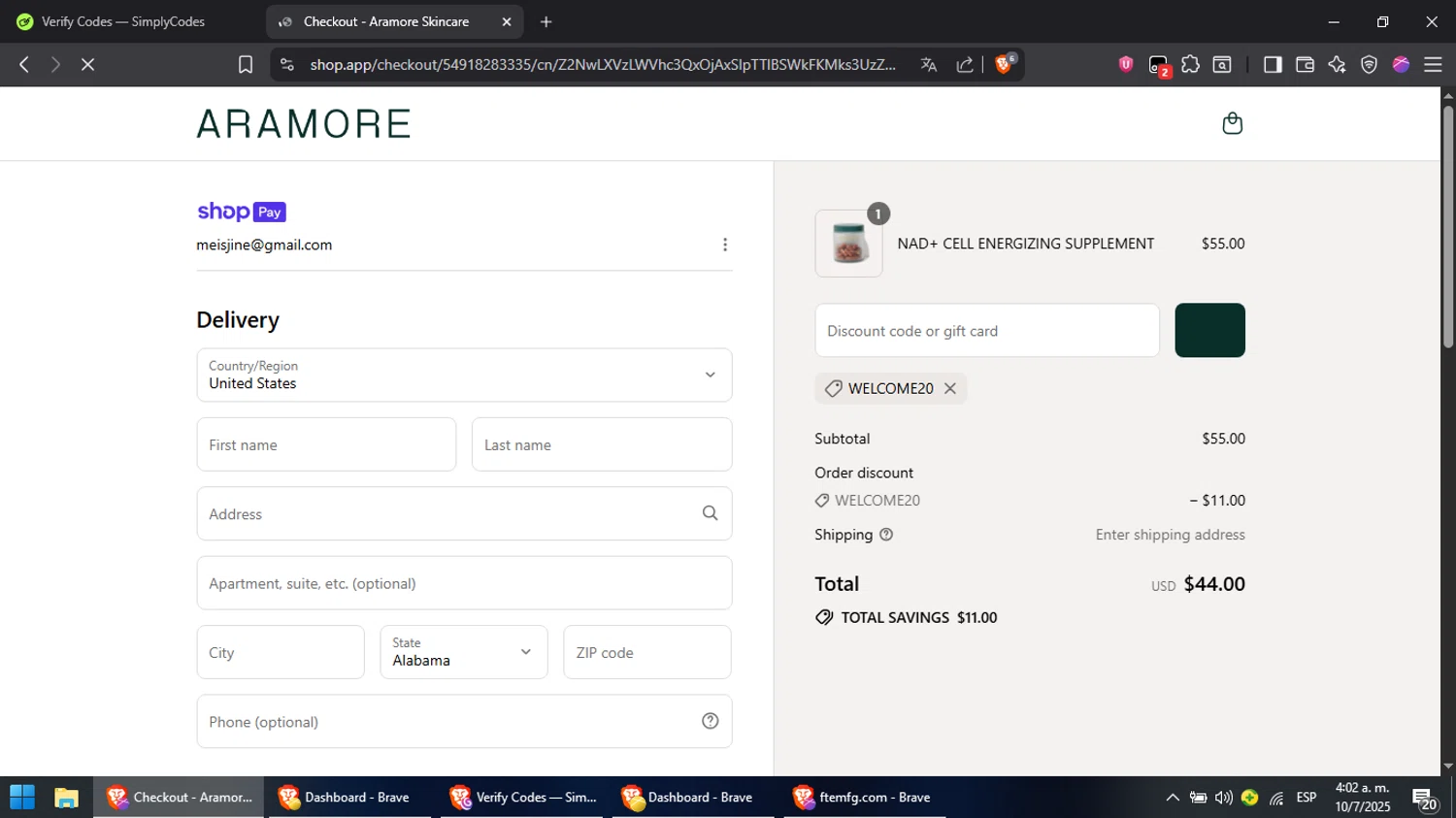Remove the WELCOME20 discount tag
The height and width of the screenshot is (818, 1456).
coord(950,388)
